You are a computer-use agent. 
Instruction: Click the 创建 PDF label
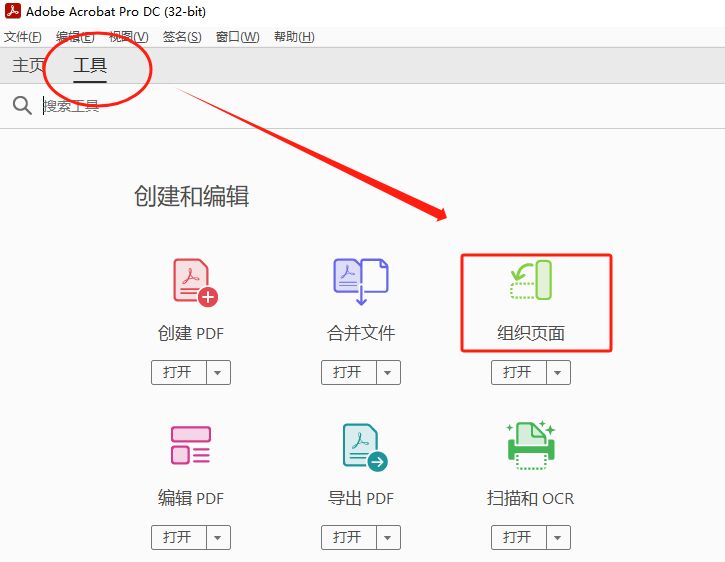[x=191, y=333]
